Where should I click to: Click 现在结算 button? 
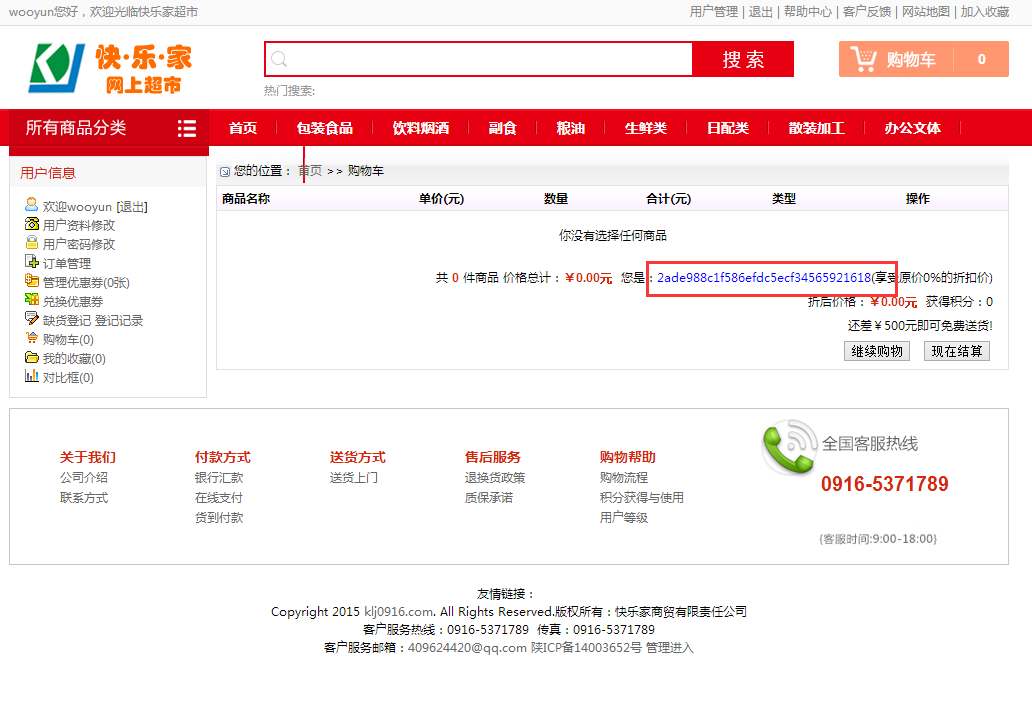(956, 351)
